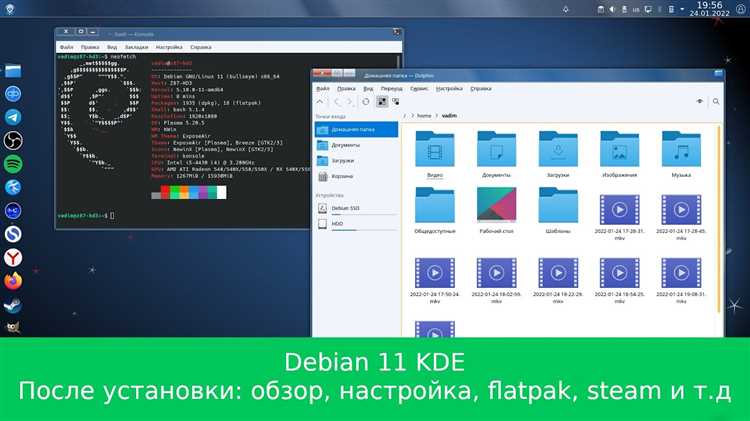Open the Документы folder icon in file view

point(496,154)
